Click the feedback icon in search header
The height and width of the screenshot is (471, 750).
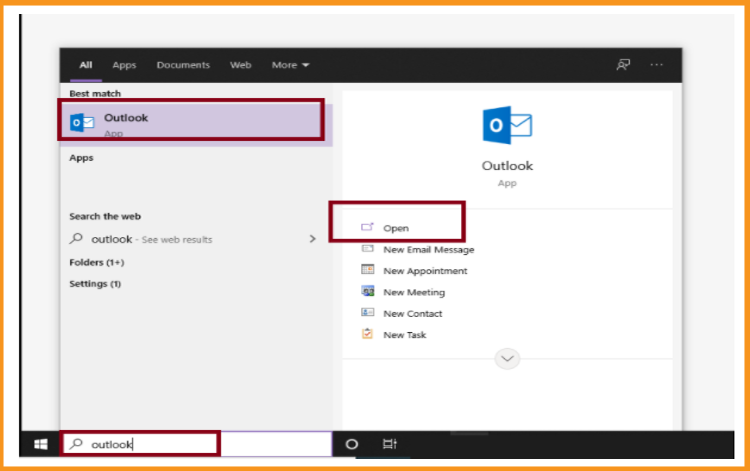pyautogui.click(x=623, y=65)
